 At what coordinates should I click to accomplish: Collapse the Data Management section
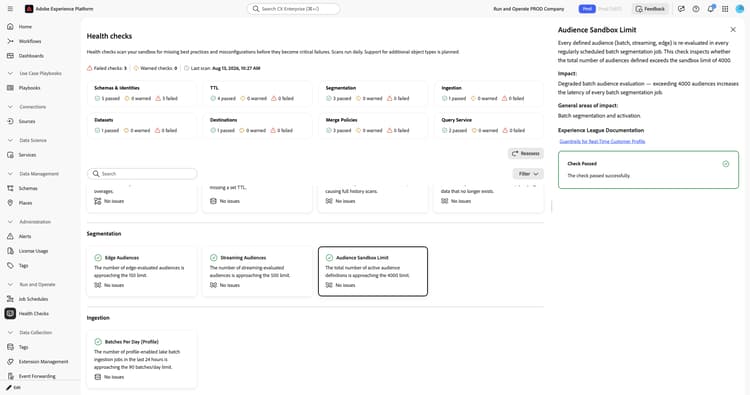click(10, 174)
